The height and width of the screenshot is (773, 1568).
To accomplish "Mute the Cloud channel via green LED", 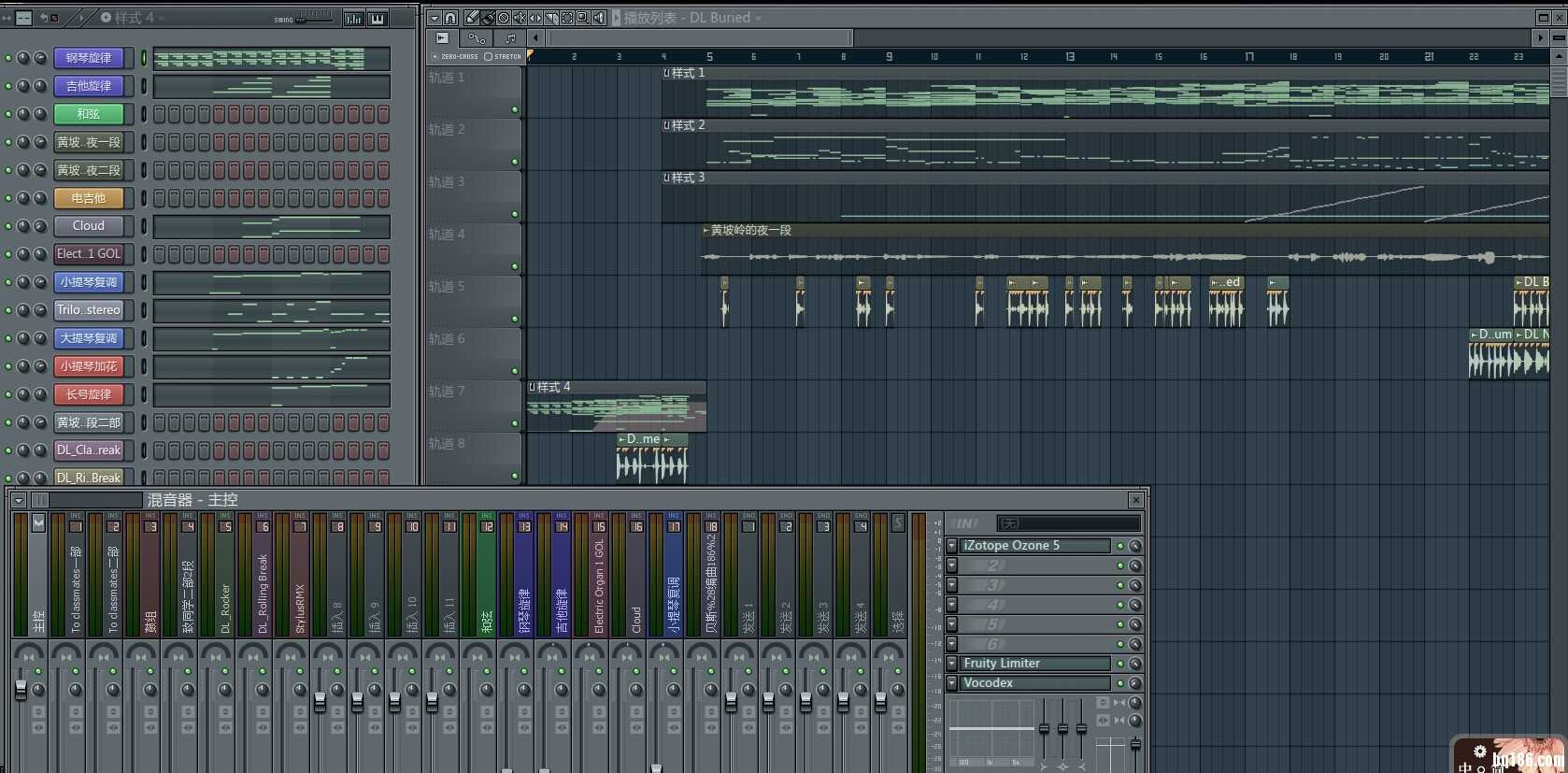I will (x=8, y=226).
